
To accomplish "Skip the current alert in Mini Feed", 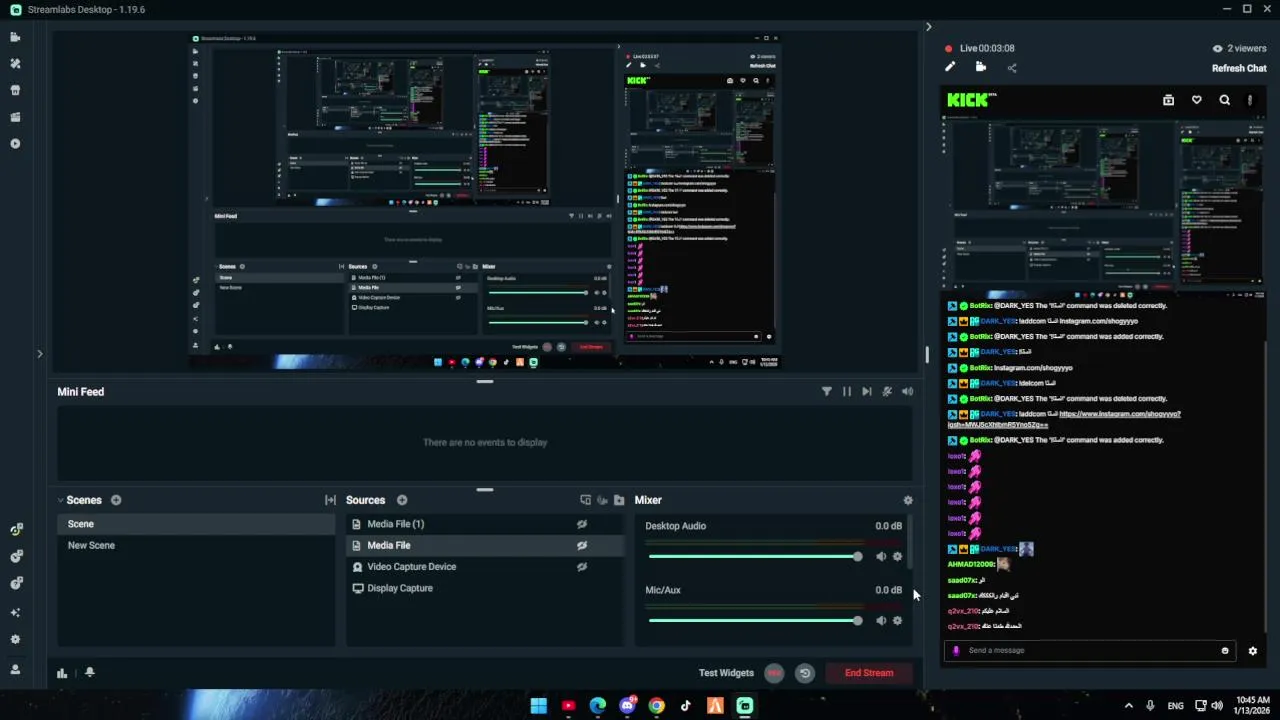I will click(867, 392).
